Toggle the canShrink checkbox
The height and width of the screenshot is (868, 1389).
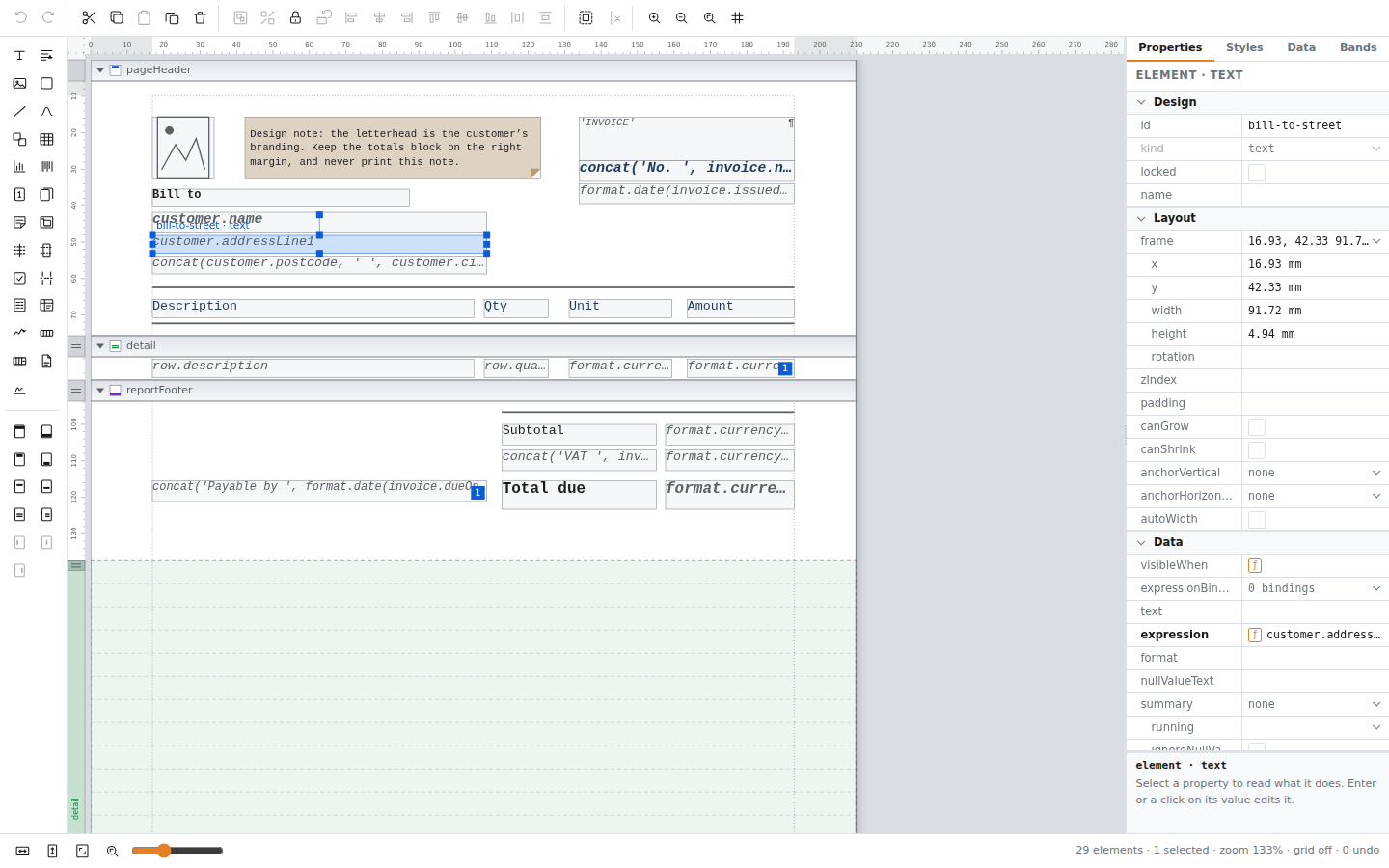(1256, 450)
